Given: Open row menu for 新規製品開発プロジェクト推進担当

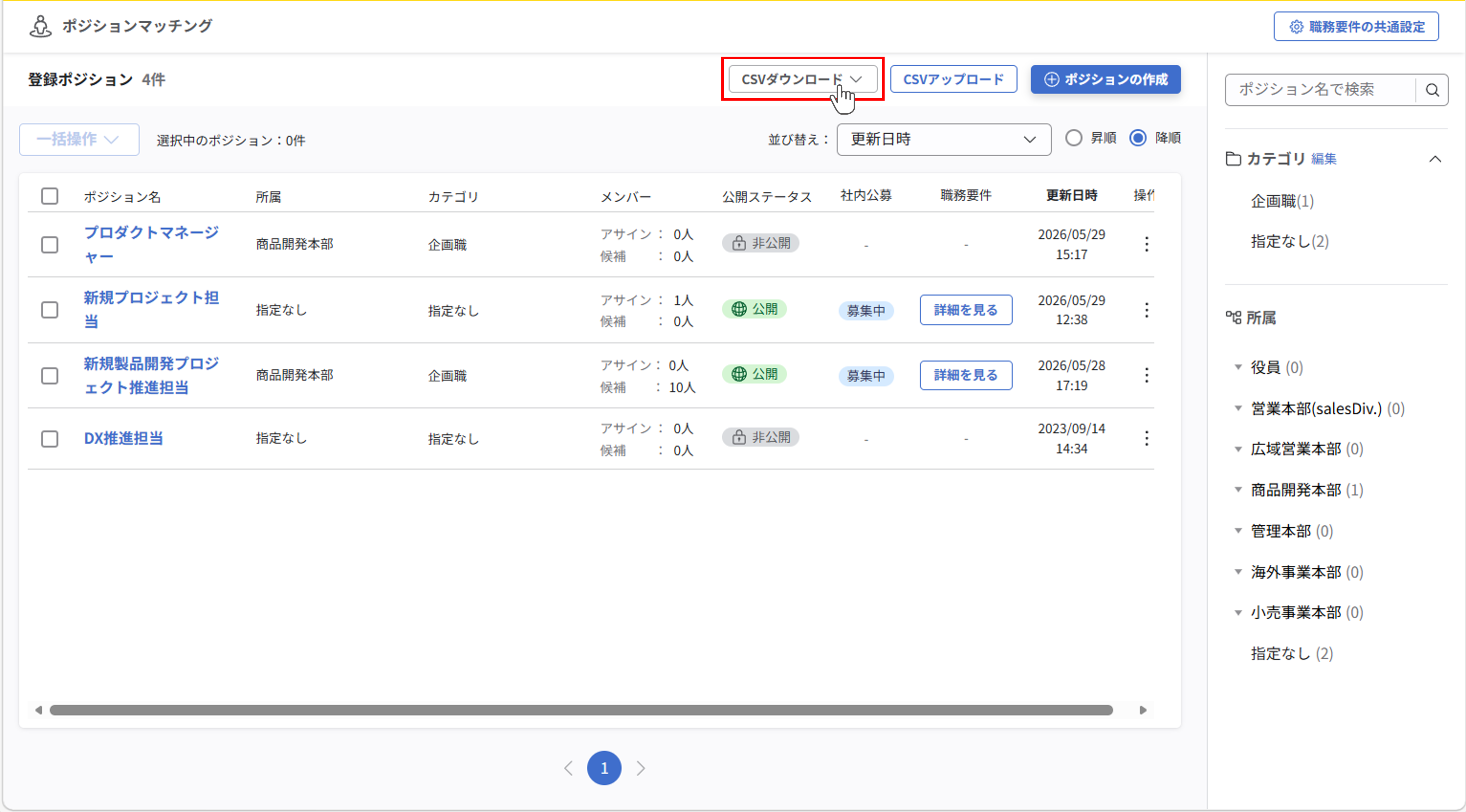Looking at the screenshot, I should 1146,375.
